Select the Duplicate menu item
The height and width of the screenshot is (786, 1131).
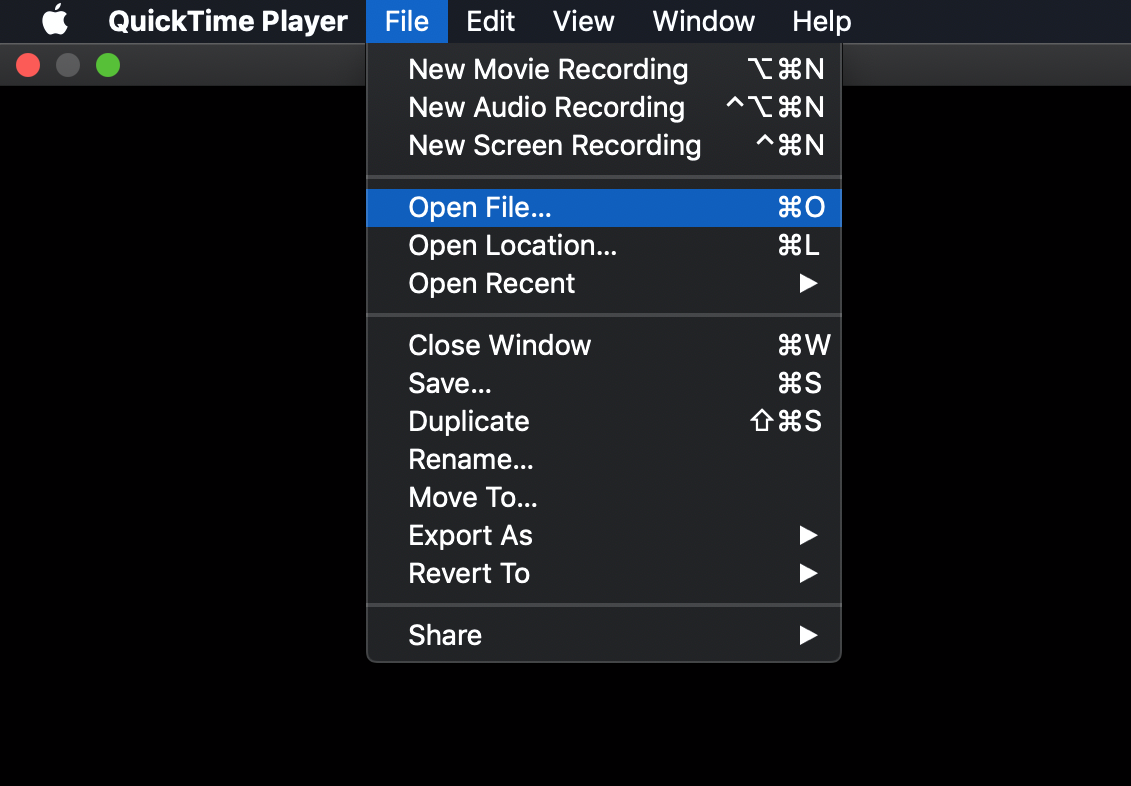tap(469, 422)
